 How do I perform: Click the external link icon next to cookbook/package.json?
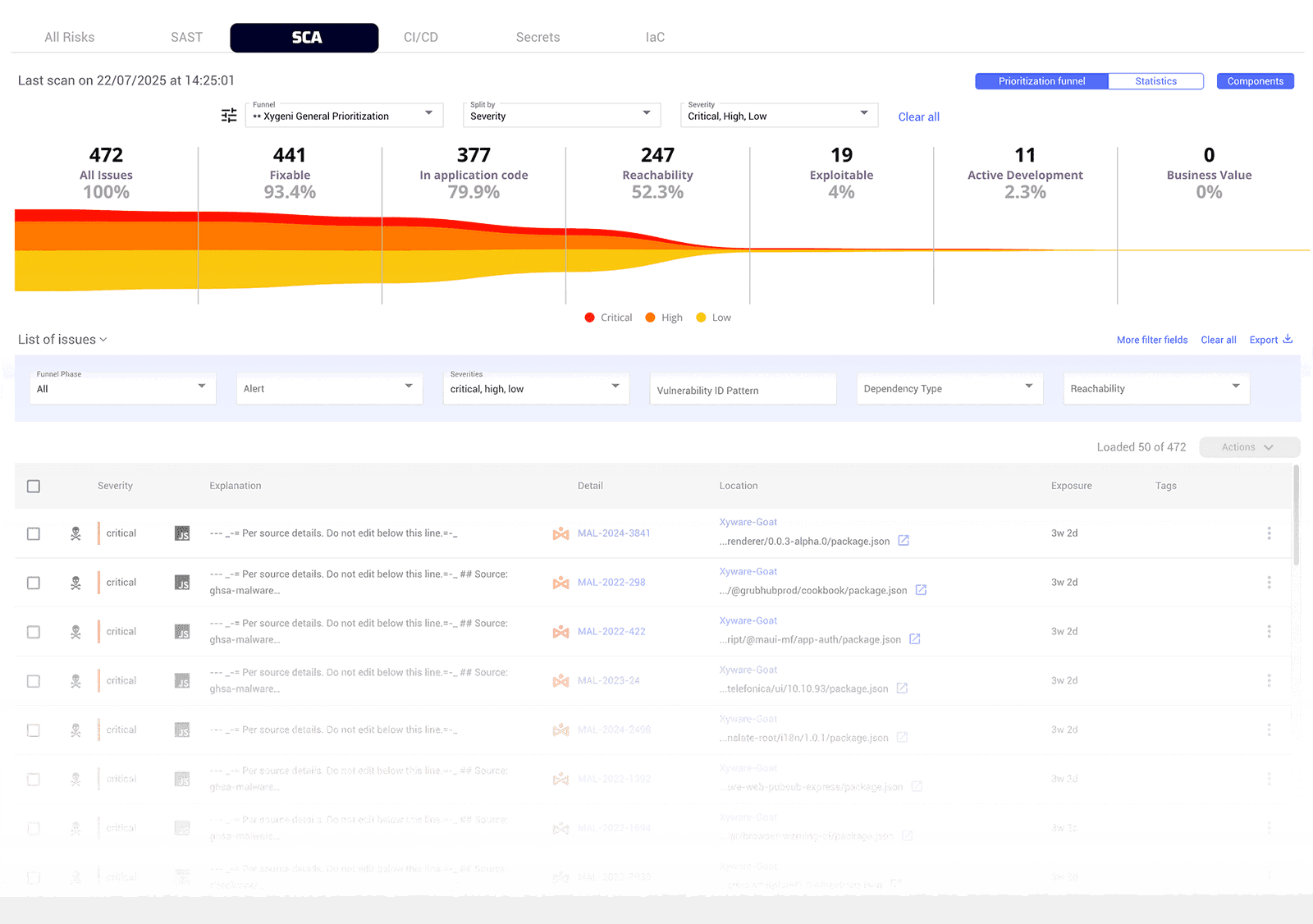pos(922,590)
